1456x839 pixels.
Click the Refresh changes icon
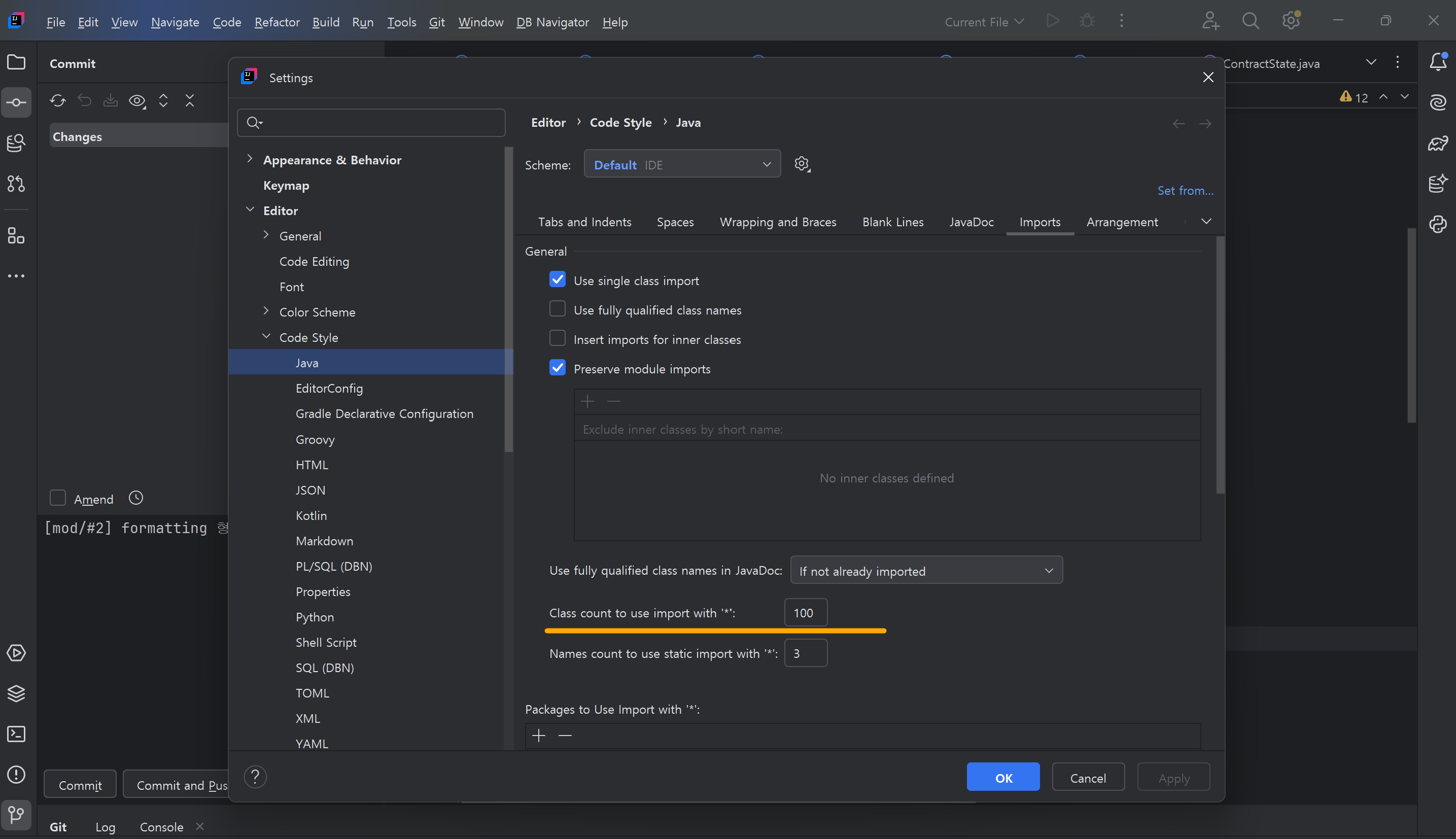58,101
